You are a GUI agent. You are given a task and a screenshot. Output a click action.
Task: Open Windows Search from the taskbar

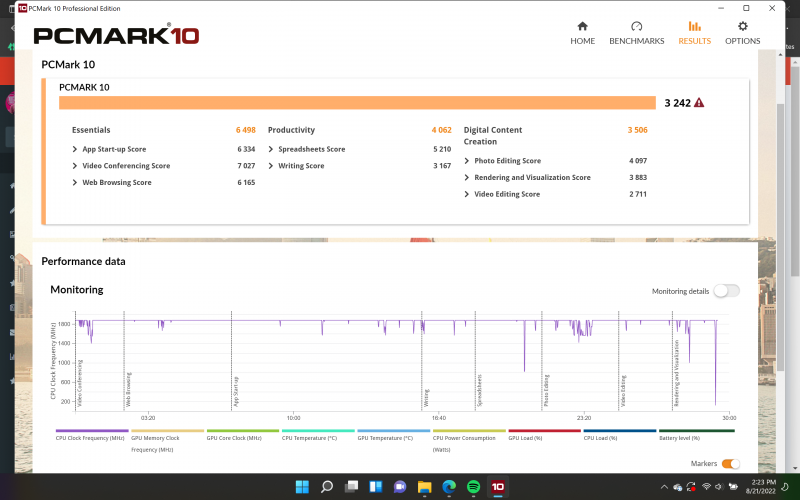(x=327, y=487)
